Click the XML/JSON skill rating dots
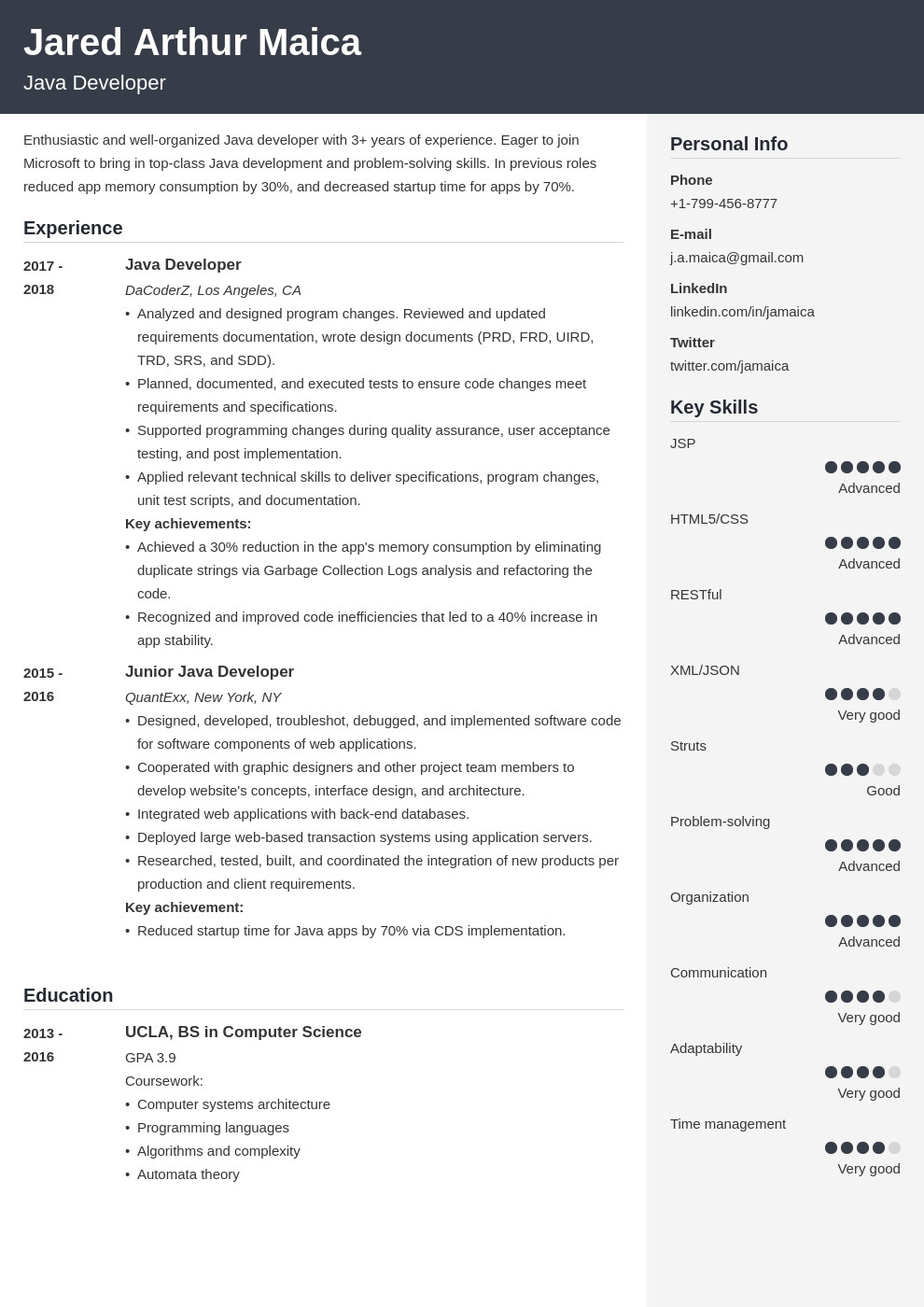924x1307 pixels. [862, 694]
